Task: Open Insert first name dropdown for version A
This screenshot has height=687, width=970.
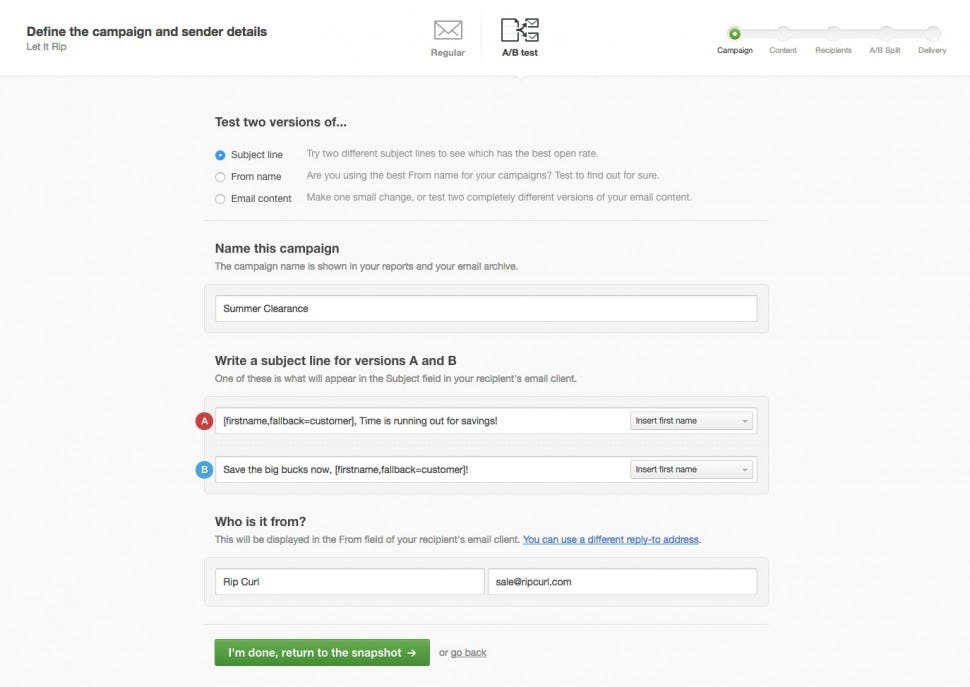Action: (x=691, y=421)
